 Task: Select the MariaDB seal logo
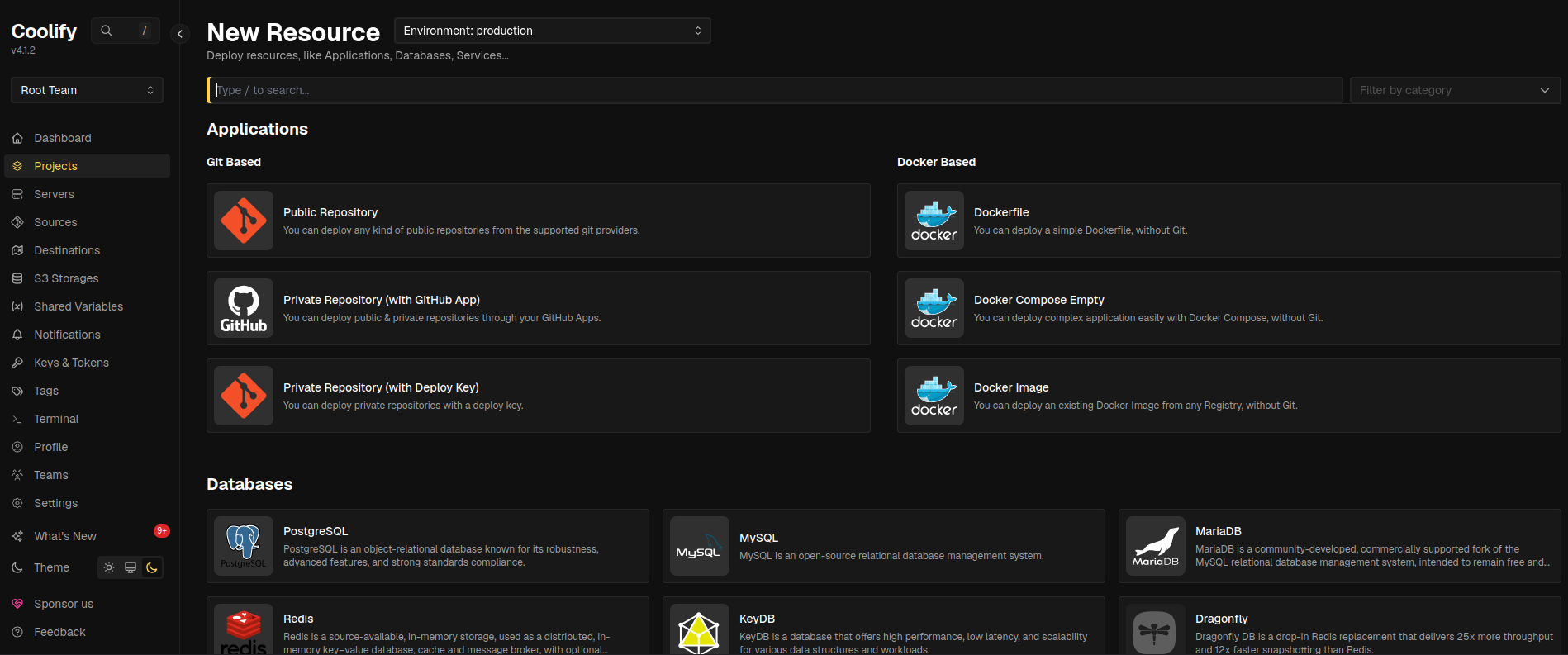(x=1156, y=546)
